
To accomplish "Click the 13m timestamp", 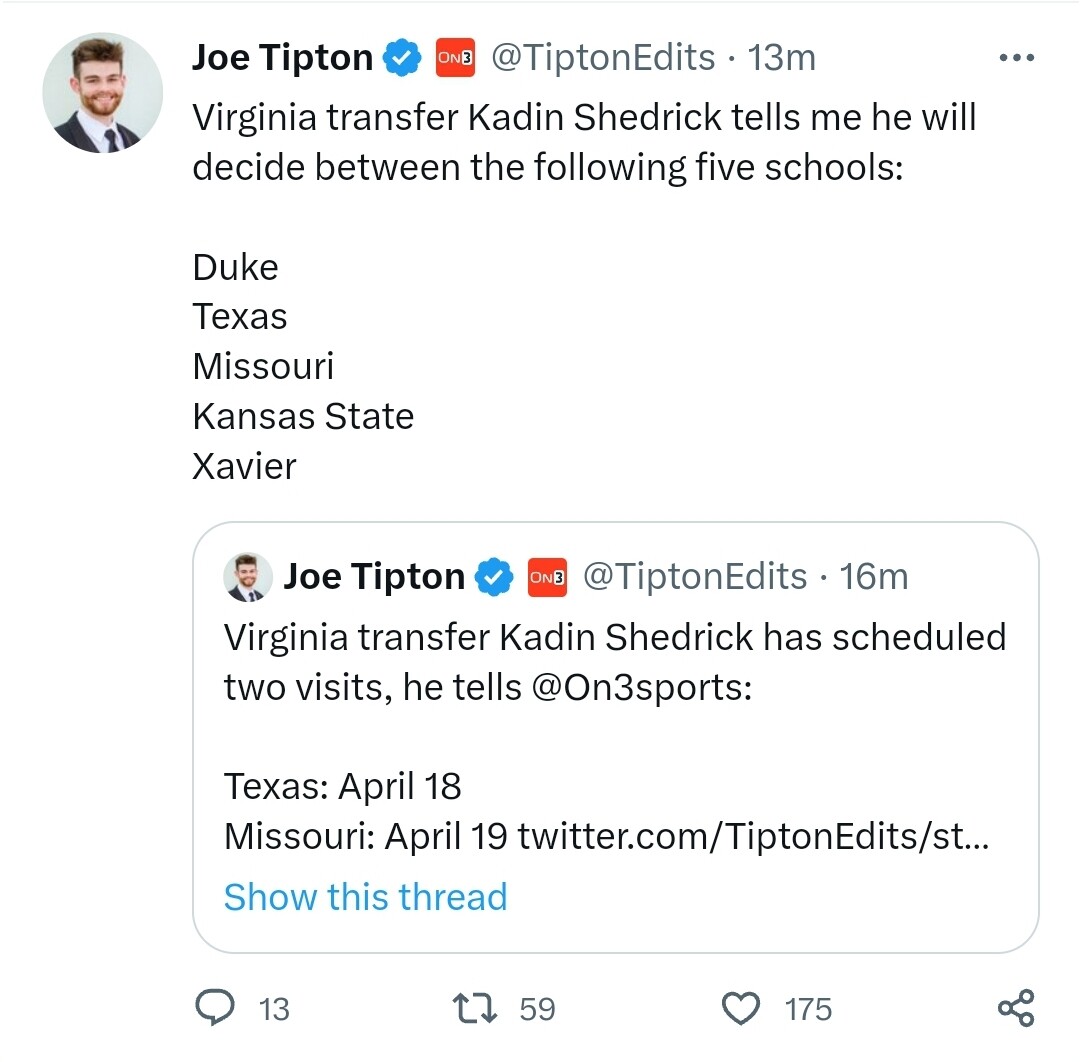I will pos(782,57).
